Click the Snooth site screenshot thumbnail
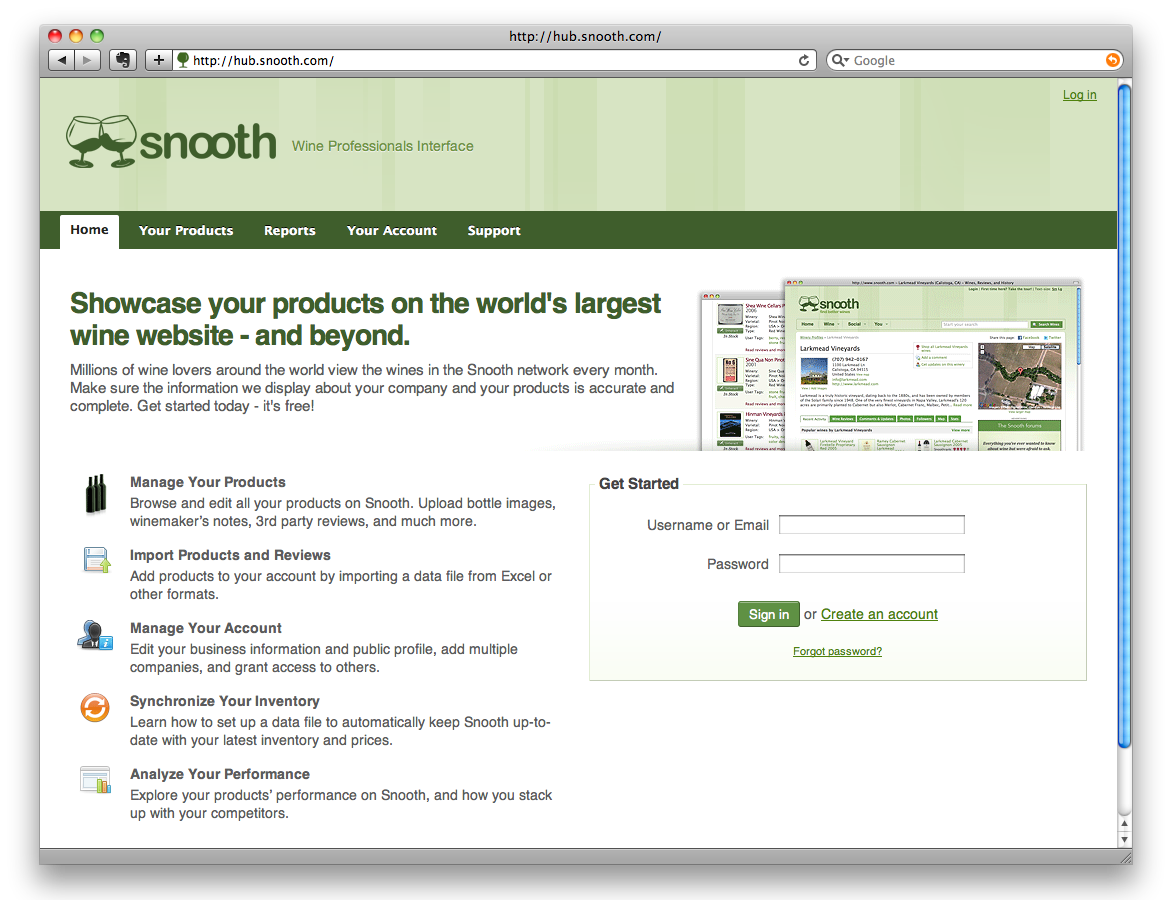Image resolution: width=1172 pixels, height=900 pixels. point(891,365)
